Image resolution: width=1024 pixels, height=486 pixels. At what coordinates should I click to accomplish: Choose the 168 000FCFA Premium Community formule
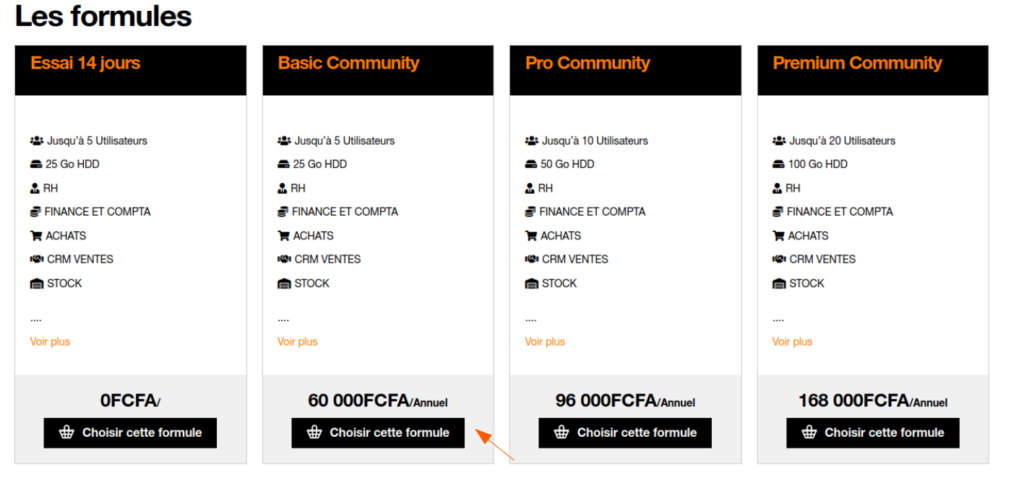pyautogui.click(x=872, y=432)
